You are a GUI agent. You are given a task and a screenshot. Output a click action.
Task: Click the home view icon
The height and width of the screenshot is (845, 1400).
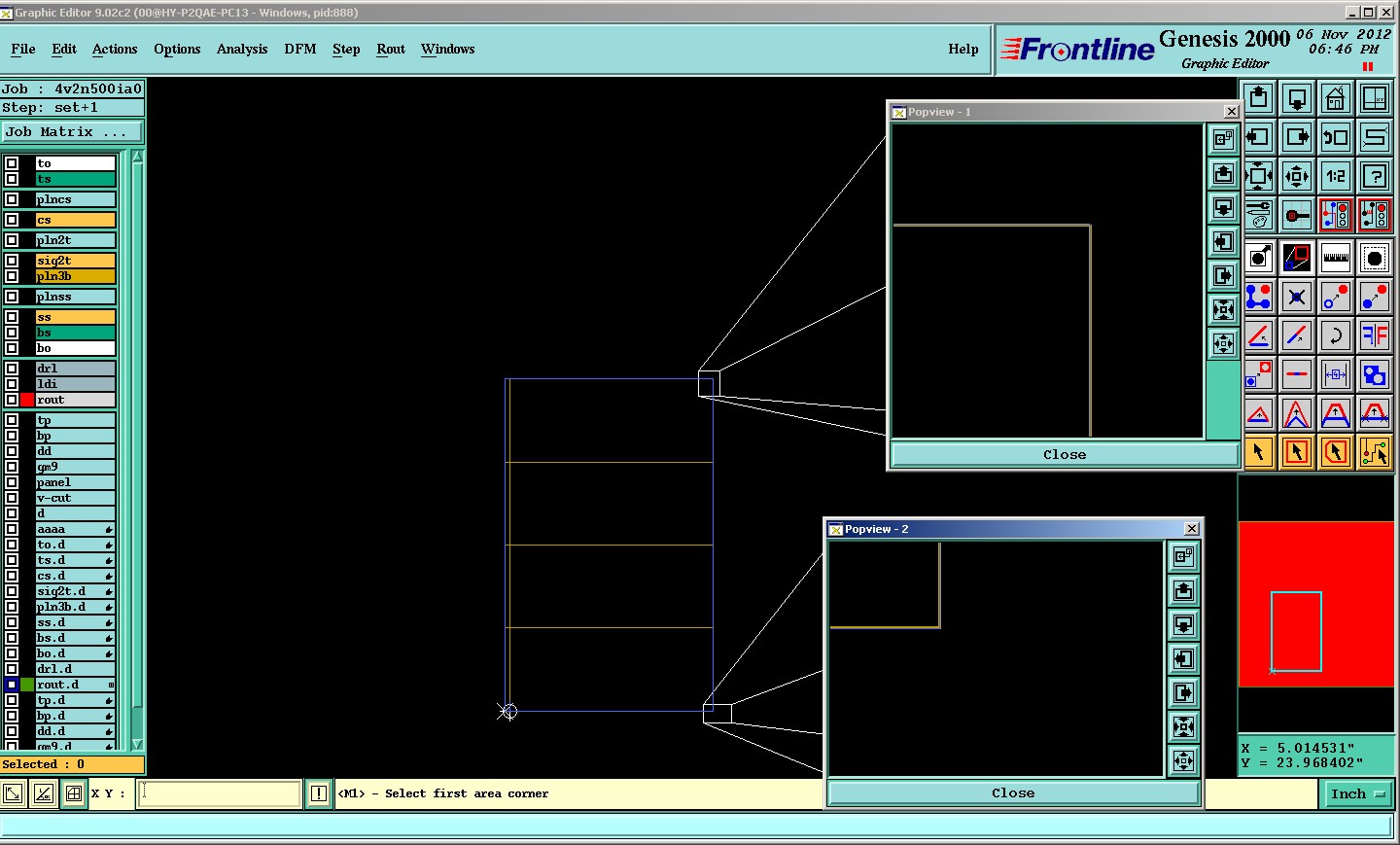point(1336,98)
